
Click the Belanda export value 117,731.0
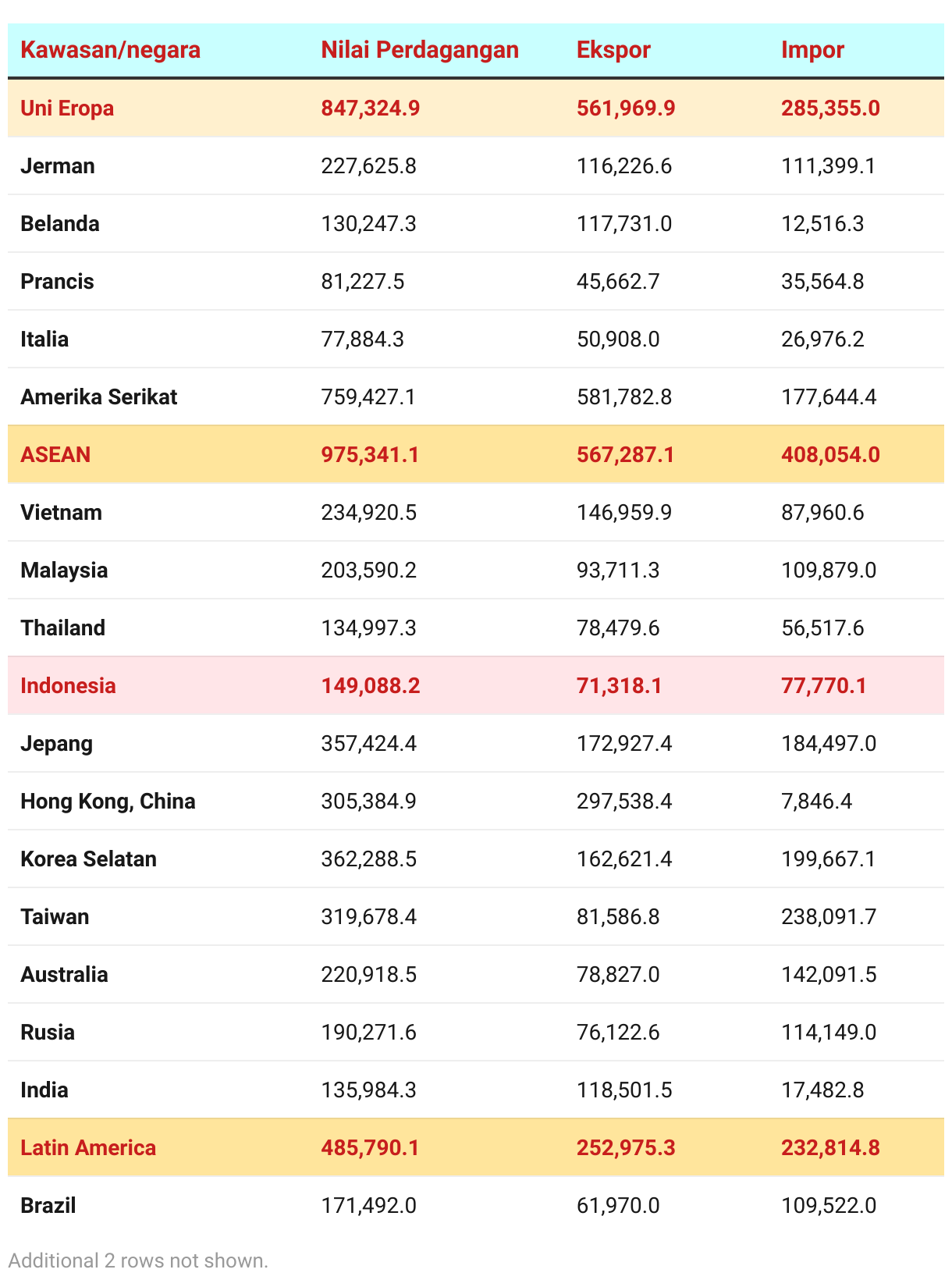pos(624,223)
